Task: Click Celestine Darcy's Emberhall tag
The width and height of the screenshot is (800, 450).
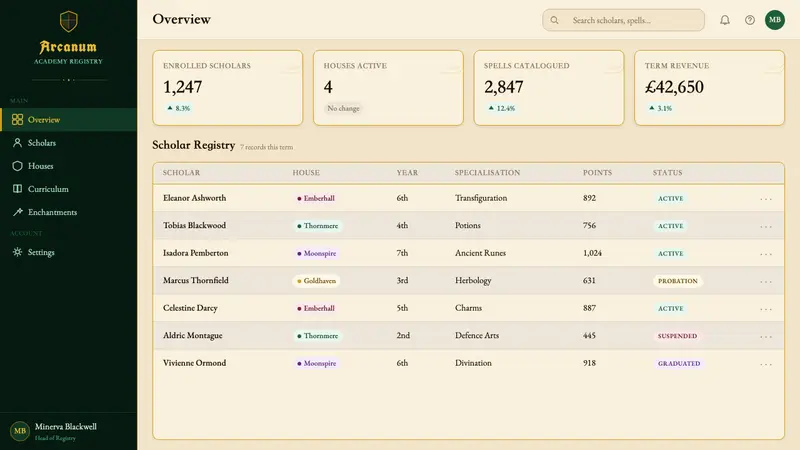Action: [x=316, y=308]
